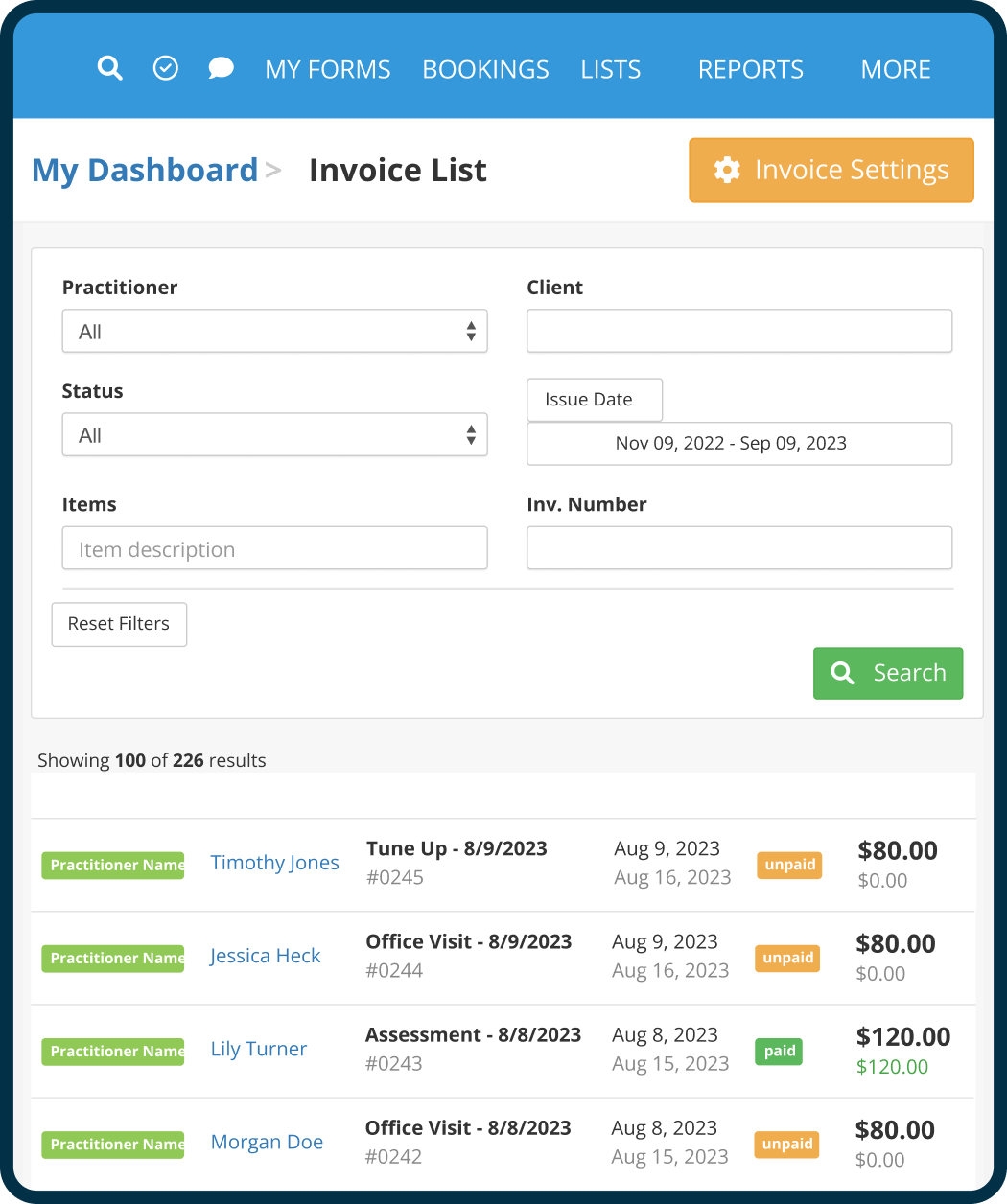Switch to the LISTS section
The width and height of the screenshot is (1007, 1204).
[610, 68]
